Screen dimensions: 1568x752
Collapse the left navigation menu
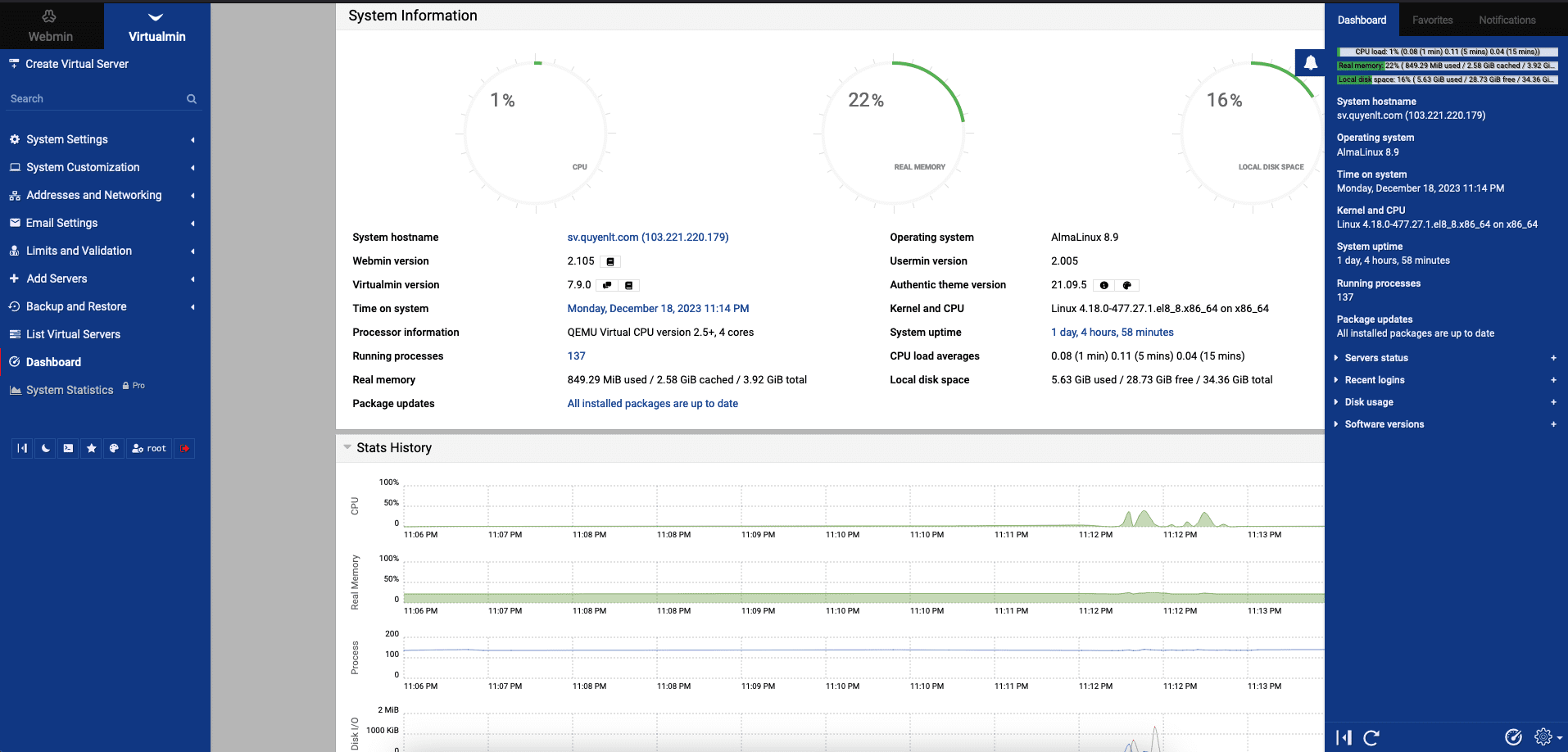pyautogui.click(x=22, y=448)
